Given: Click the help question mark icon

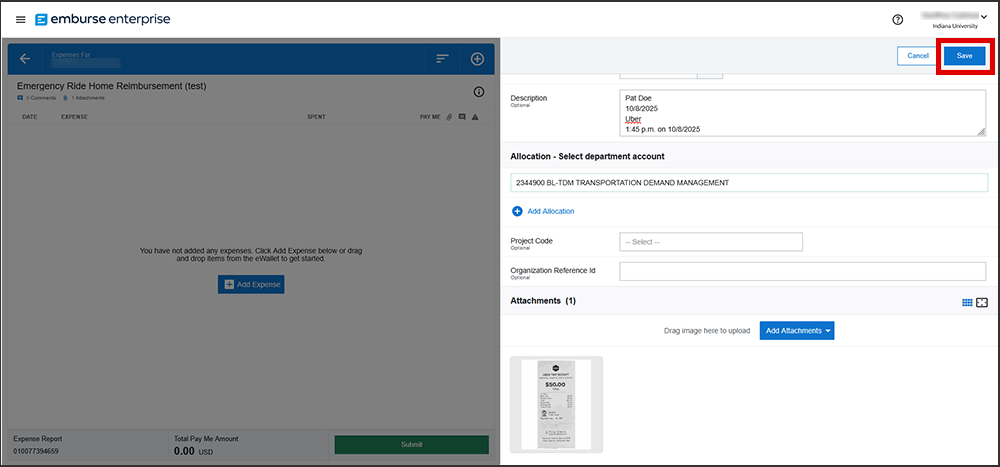Looking at the screenshot, I should [897, 20].
